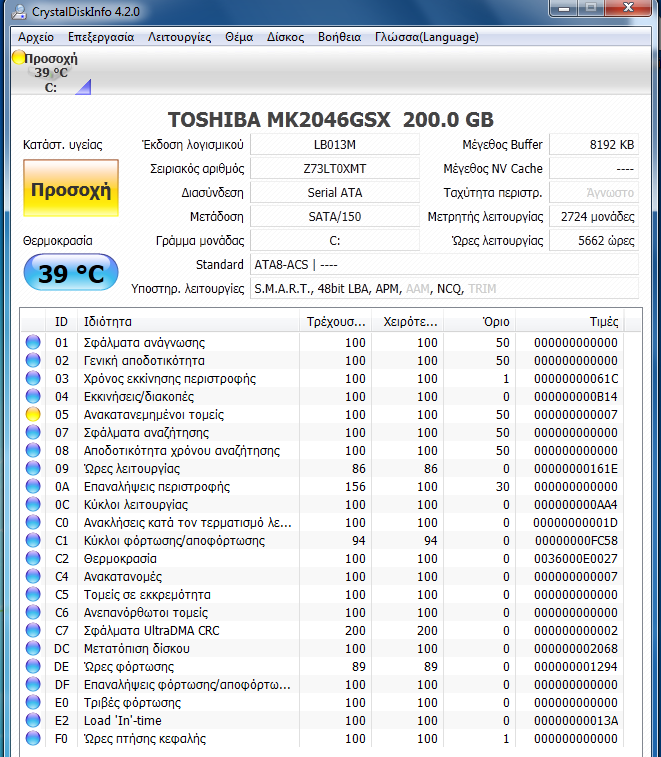This screenshot has height=757, width=661.
Task: Click the TOSHIBA MK2046GSX 200.0 GB title
Action: click(331, 120)
